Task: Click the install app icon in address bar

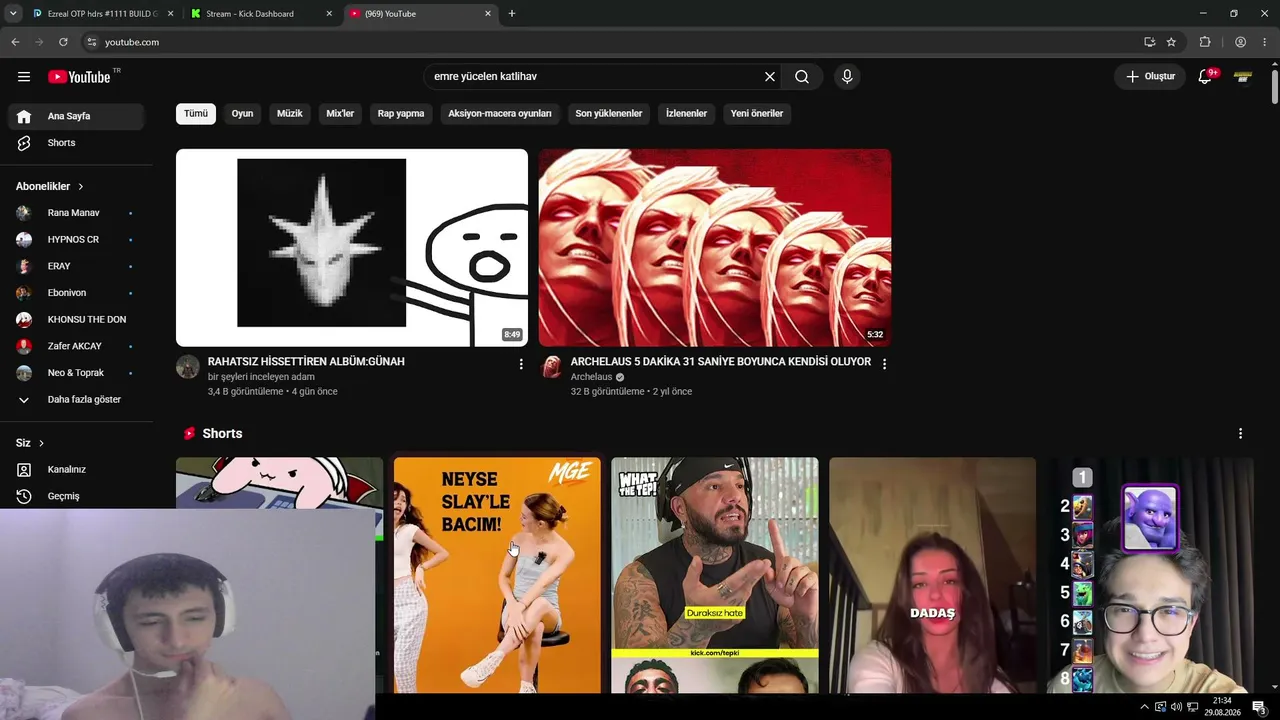Action: pyautogui.click(x=1149, y=42)
